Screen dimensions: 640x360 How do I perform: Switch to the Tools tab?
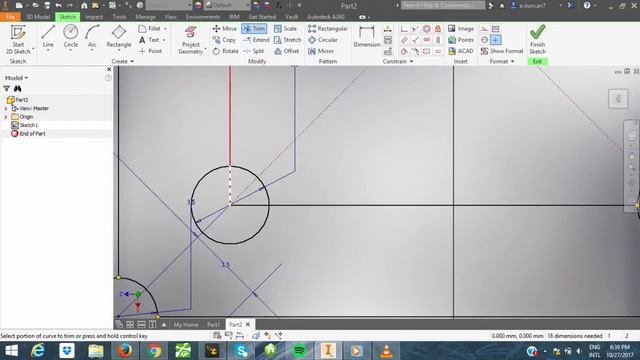pyautogui.click(x=119, y=17)
